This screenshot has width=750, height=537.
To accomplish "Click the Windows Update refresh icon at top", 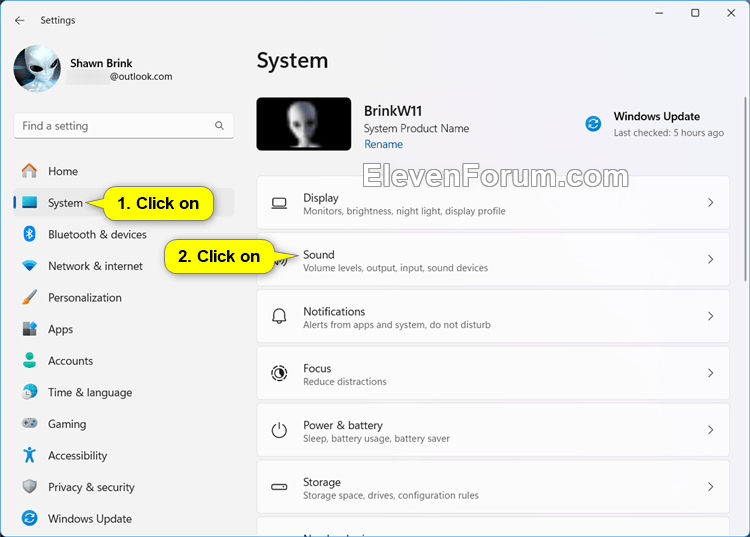I will [x=593, y=124].
